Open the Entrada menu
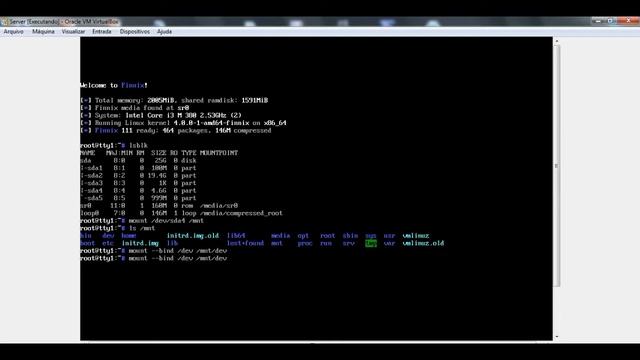 102,31
